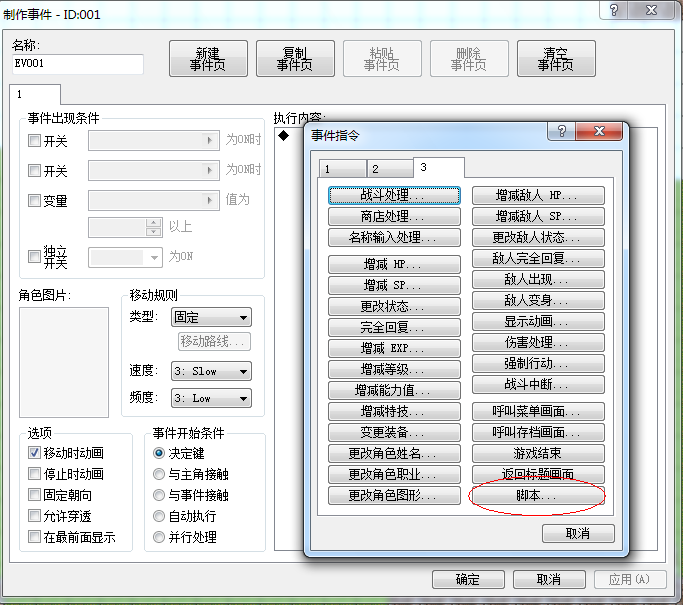
Task: Open the 脚本 command
Action: point(538,495)
